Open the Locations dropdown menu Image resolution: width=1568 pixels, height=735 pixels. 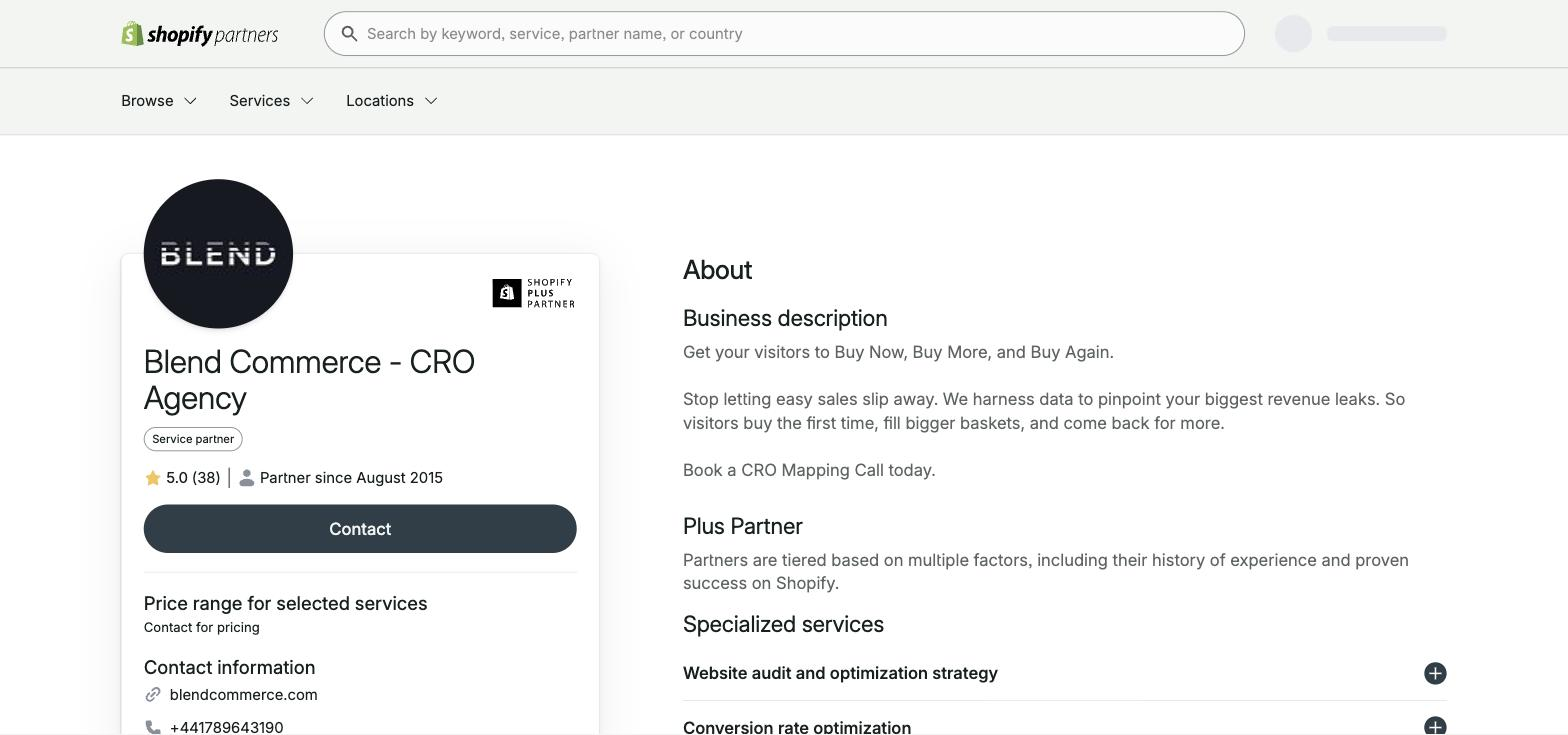click(x=392, y=101)
